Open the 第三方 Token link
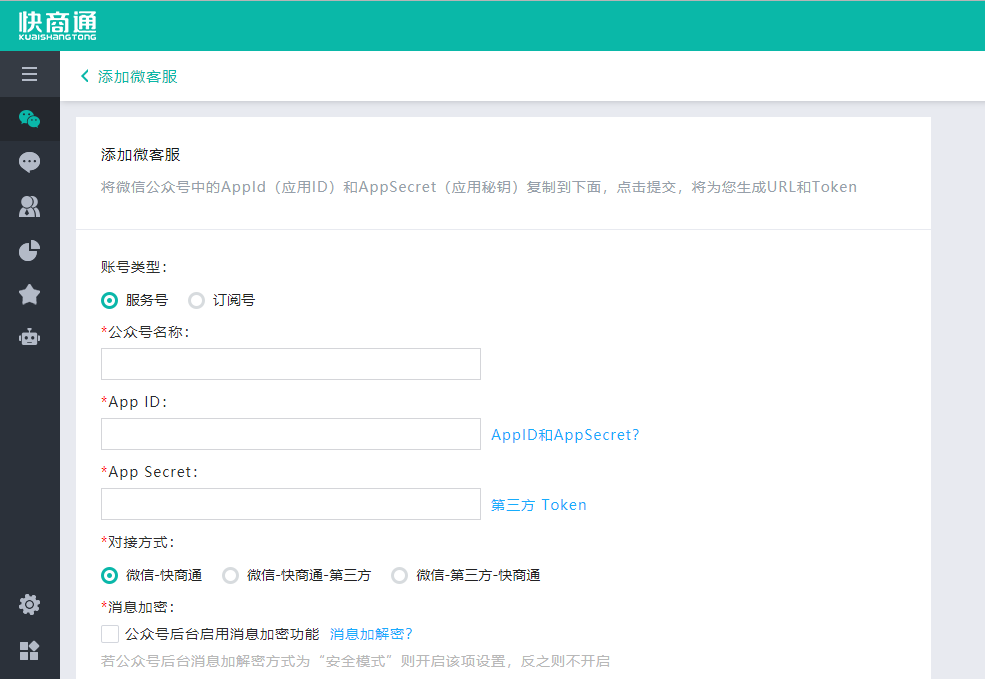Image resolution: width=985 pixels, height=679 pixels. 539,505
